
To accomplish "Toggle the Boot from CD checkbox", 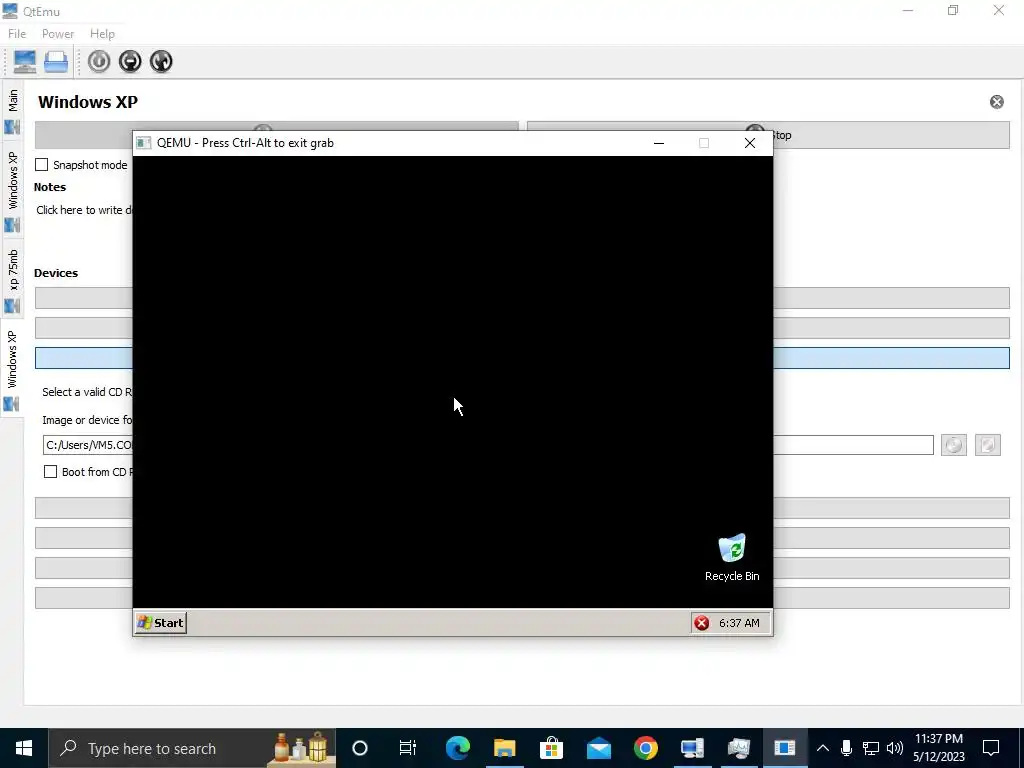I will 50,472.
